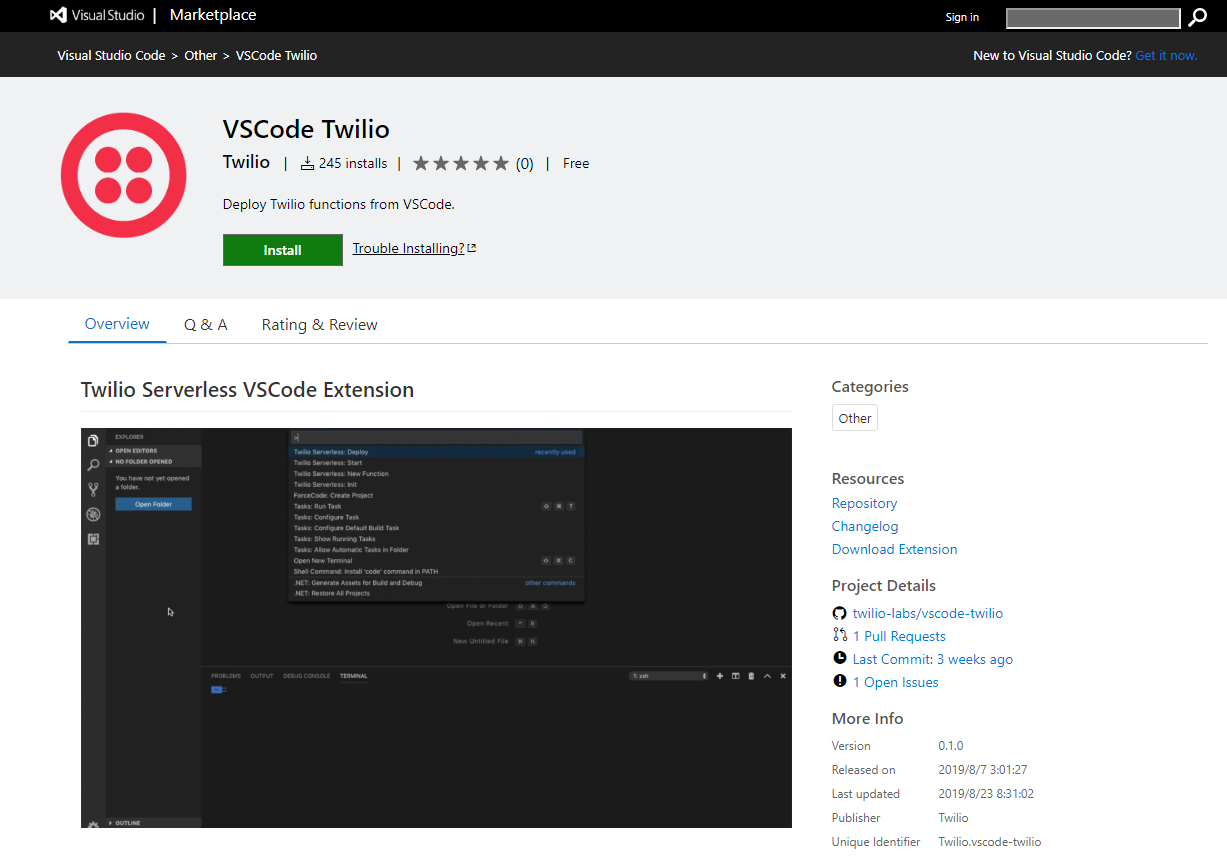This screenshot has height=860, width=1227.
Task: Select the Overview tab
Action: pyautogui.click(x=117, y=324)
